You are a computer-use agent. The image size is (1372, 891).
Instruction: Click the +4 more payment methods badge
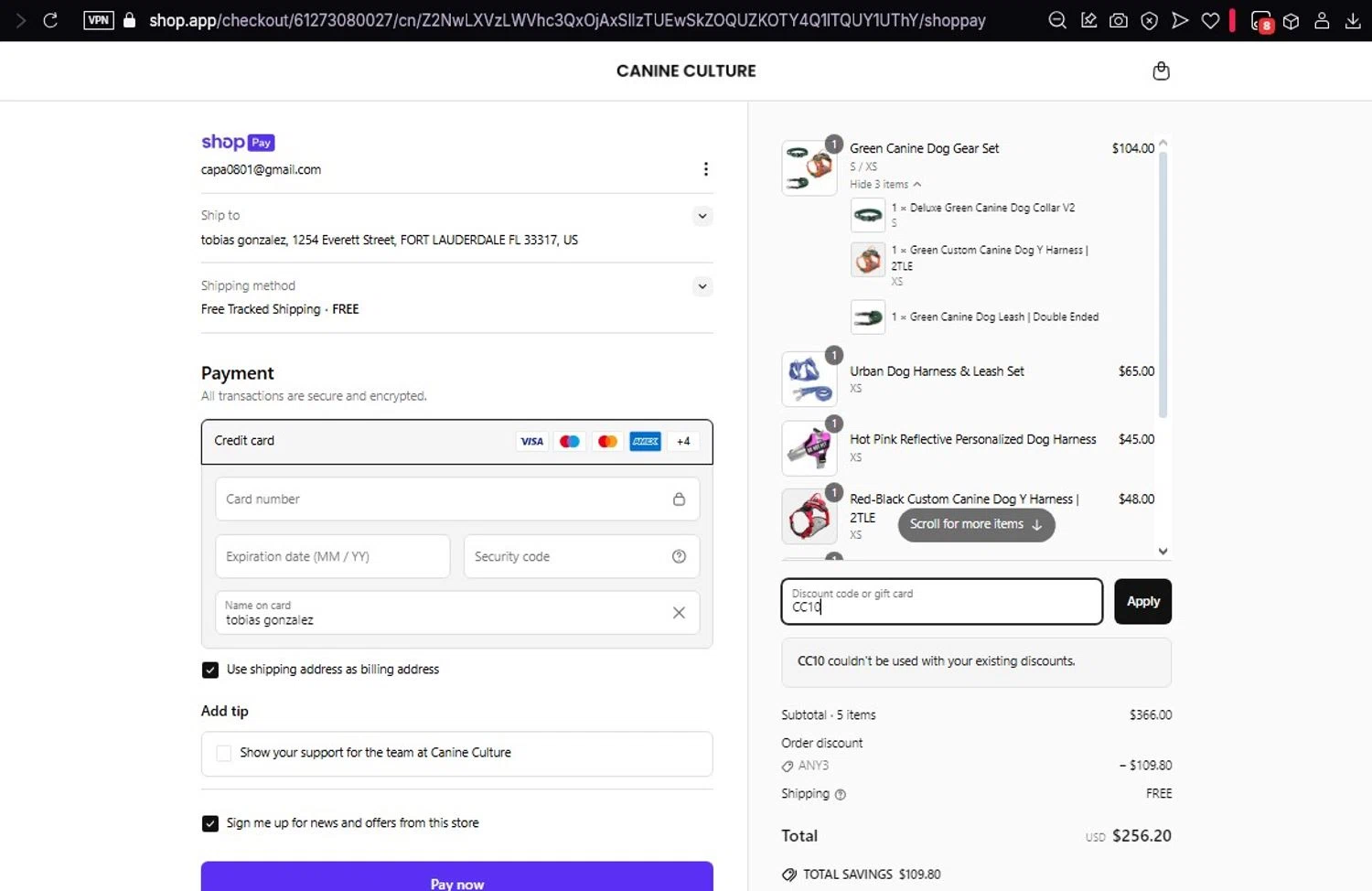click(683, 441)
